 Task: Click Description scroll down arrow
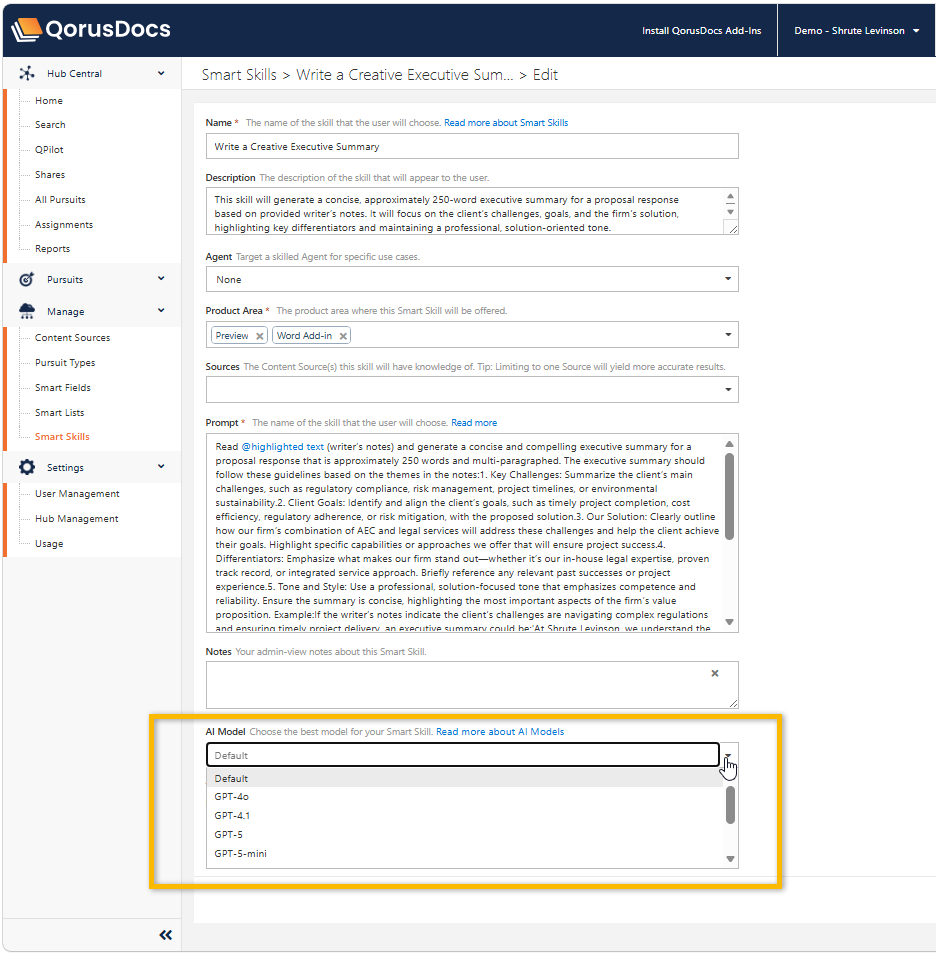click(x=730, y=212)
